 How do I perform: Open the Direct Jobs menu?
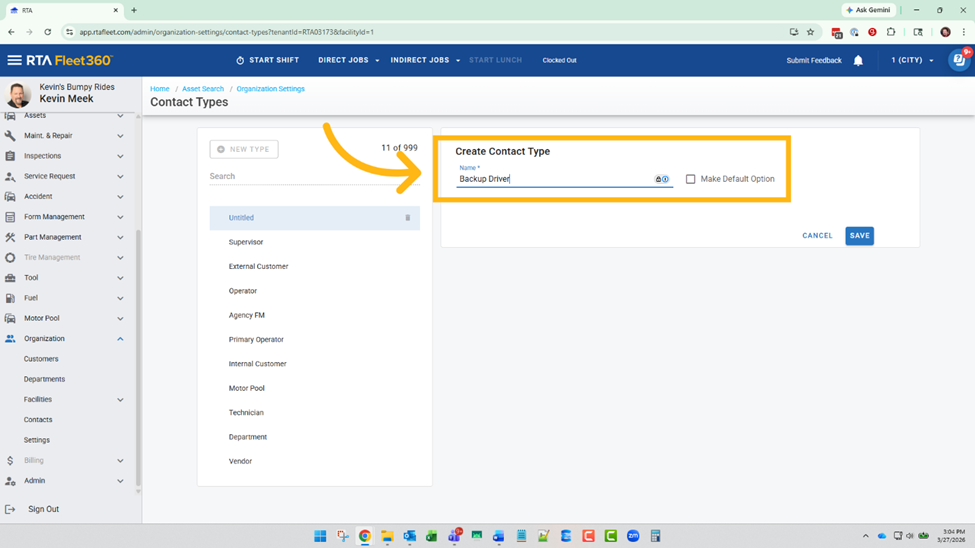[x=348, y=60]
